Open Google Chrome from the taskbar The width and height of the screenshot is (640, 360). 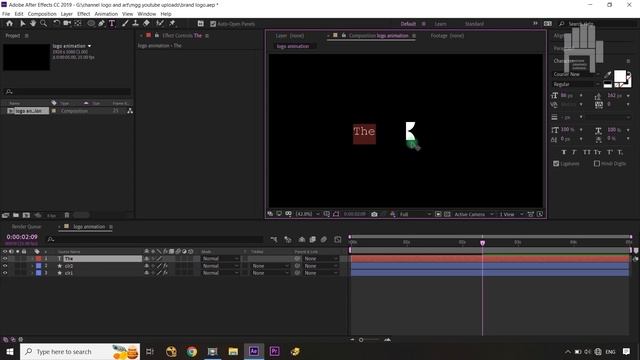point(192,351)
